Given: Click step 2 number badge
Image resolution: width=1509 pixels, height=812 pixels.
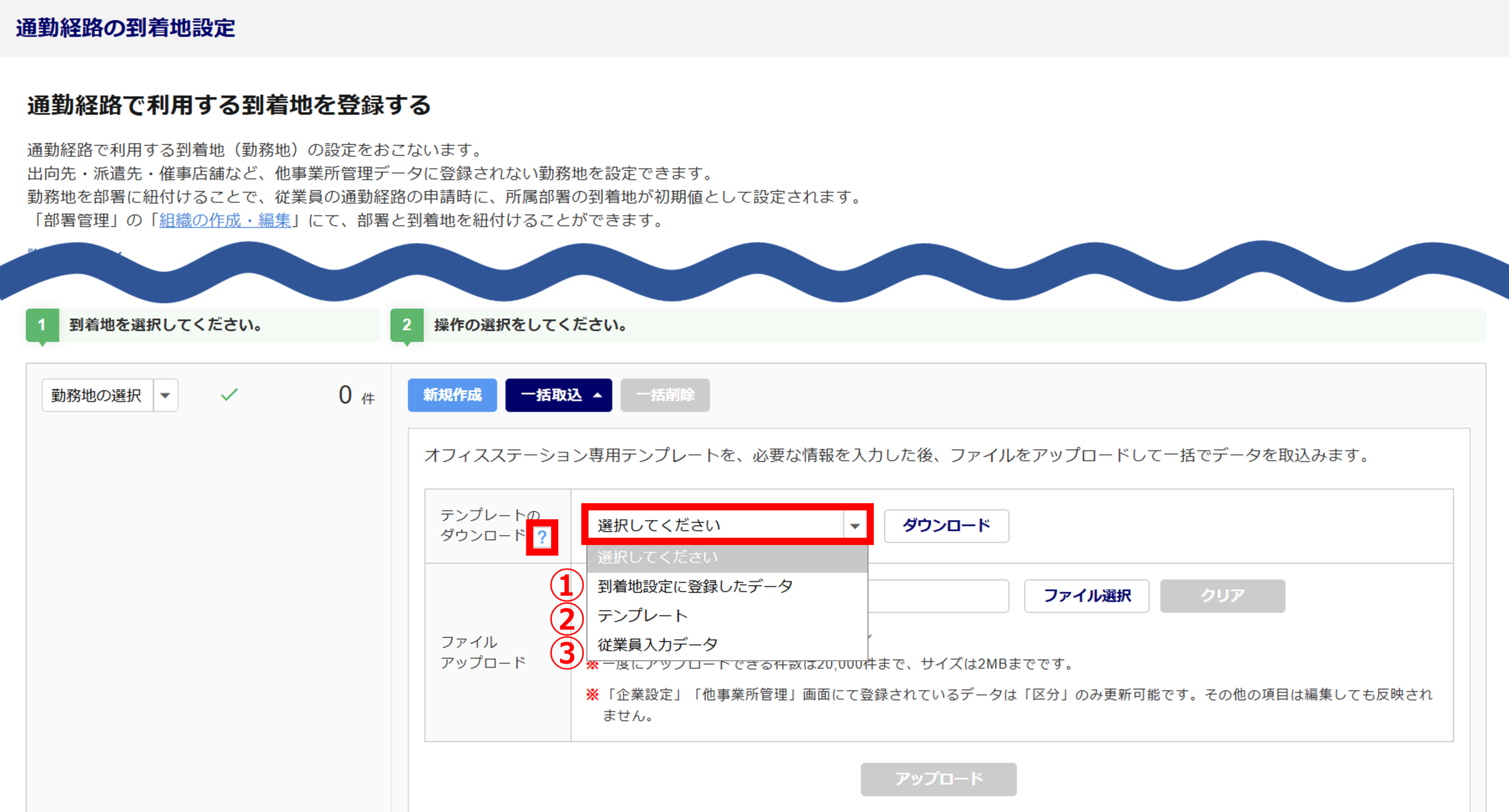Looking at the screenshot, I should pos(407,325).
